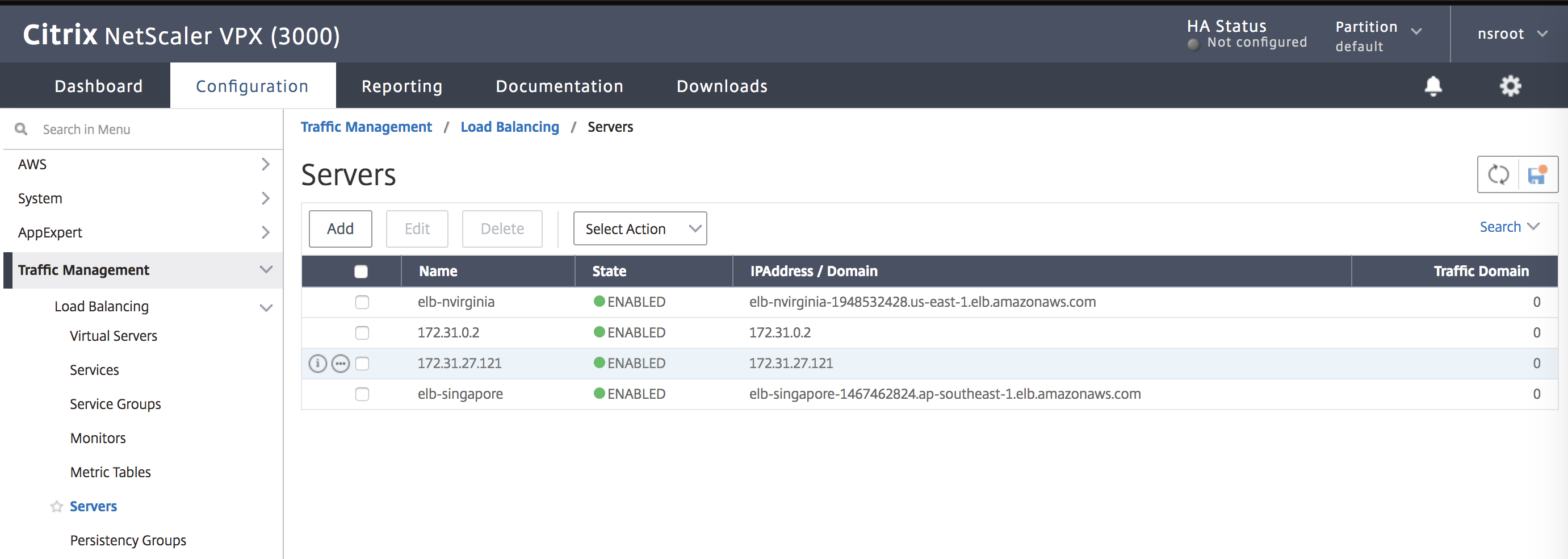1568x559 pixels.
Task: Open more-options ellipsis on the 172.31.27.121 row
Action: 340,364
